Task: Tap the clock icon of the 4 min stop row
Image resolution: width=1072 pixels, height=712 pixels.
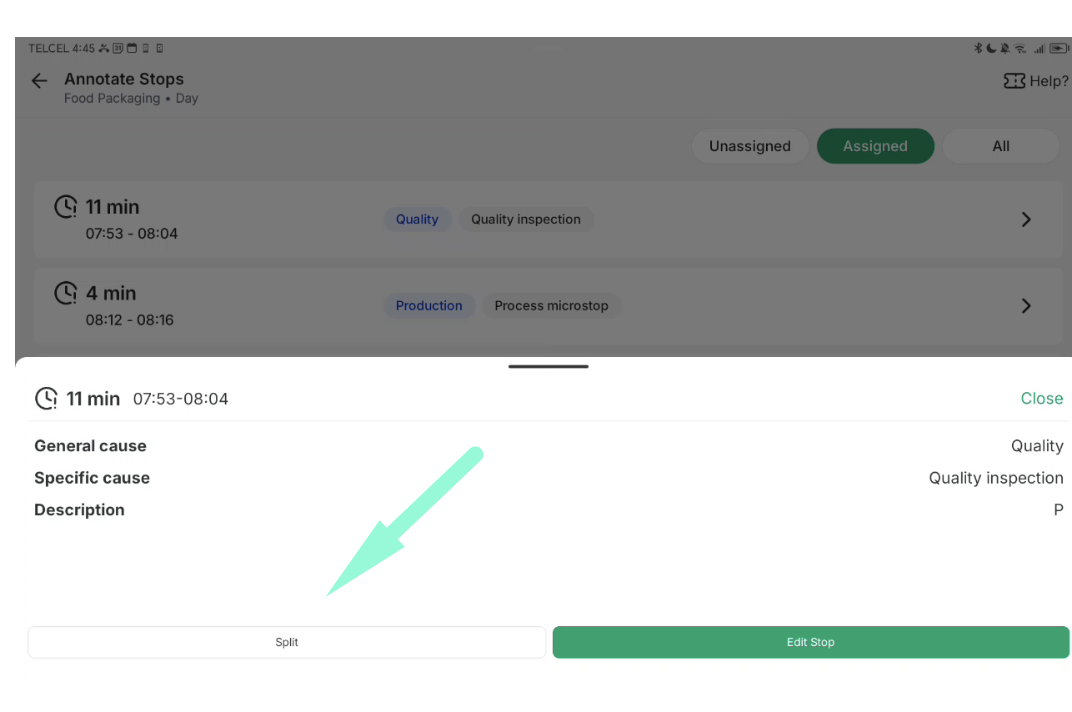Action: pyautogui.click(x=66, y=293)
